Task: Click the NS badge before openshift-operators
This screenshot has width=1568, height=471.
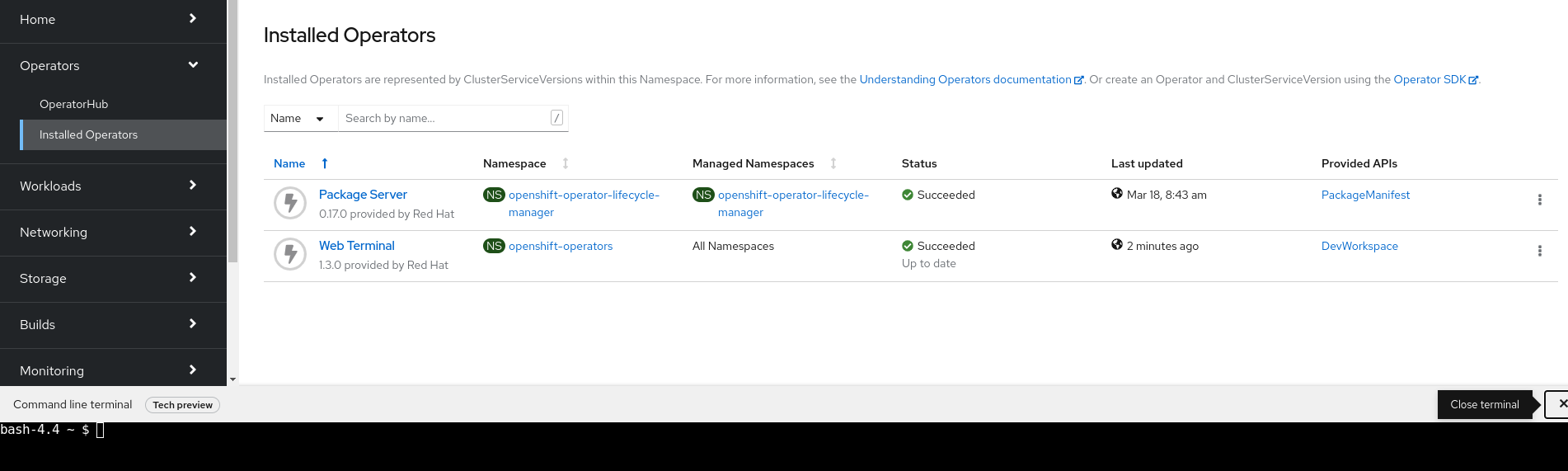Action: click(494, 246)
